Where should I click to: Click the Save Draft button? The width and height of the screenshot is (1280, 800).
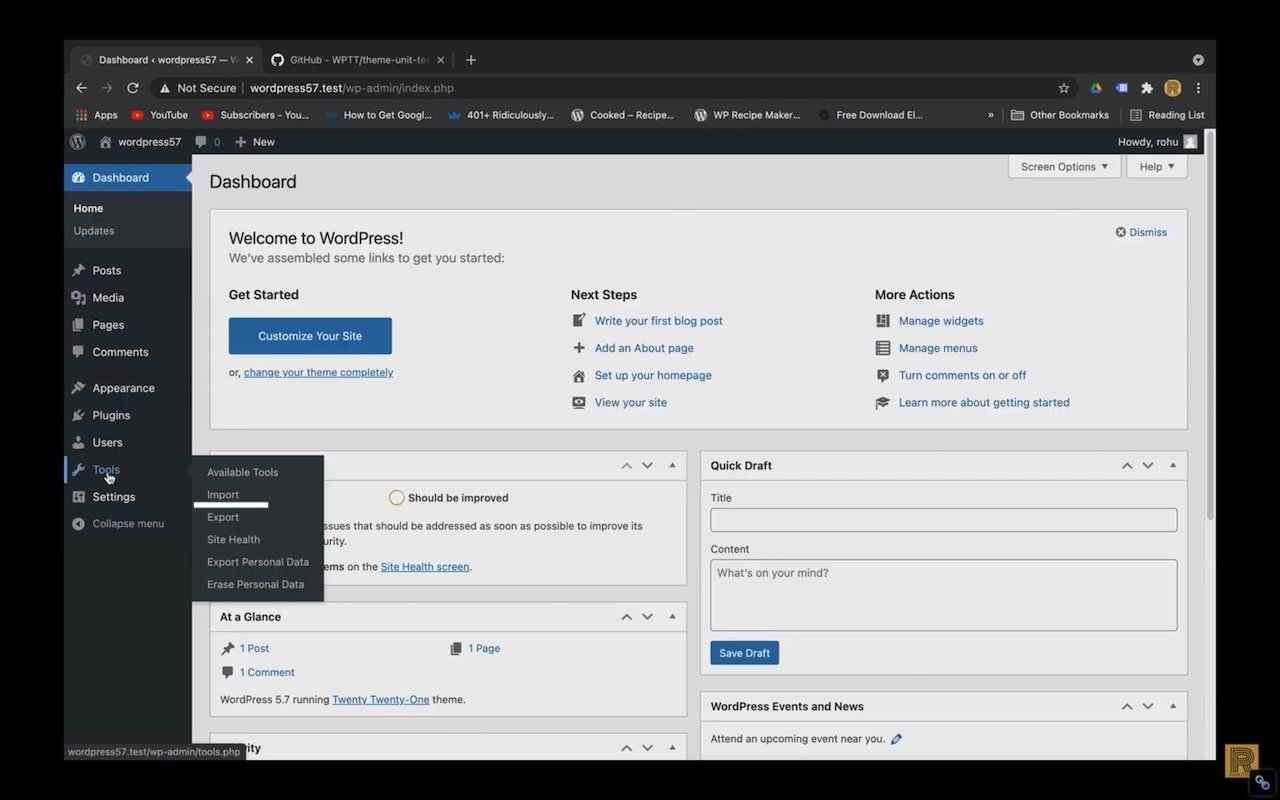point(745,653)
